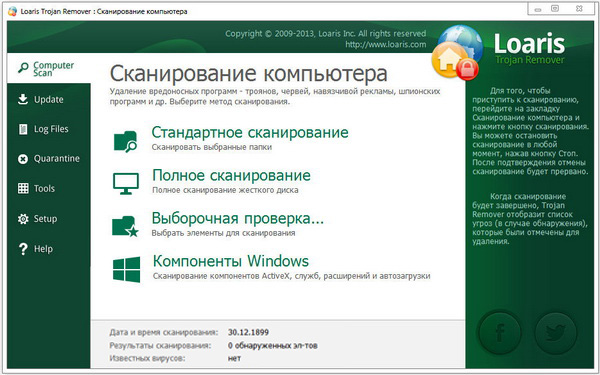Click the label Результаты сканирования

point(160,346)
